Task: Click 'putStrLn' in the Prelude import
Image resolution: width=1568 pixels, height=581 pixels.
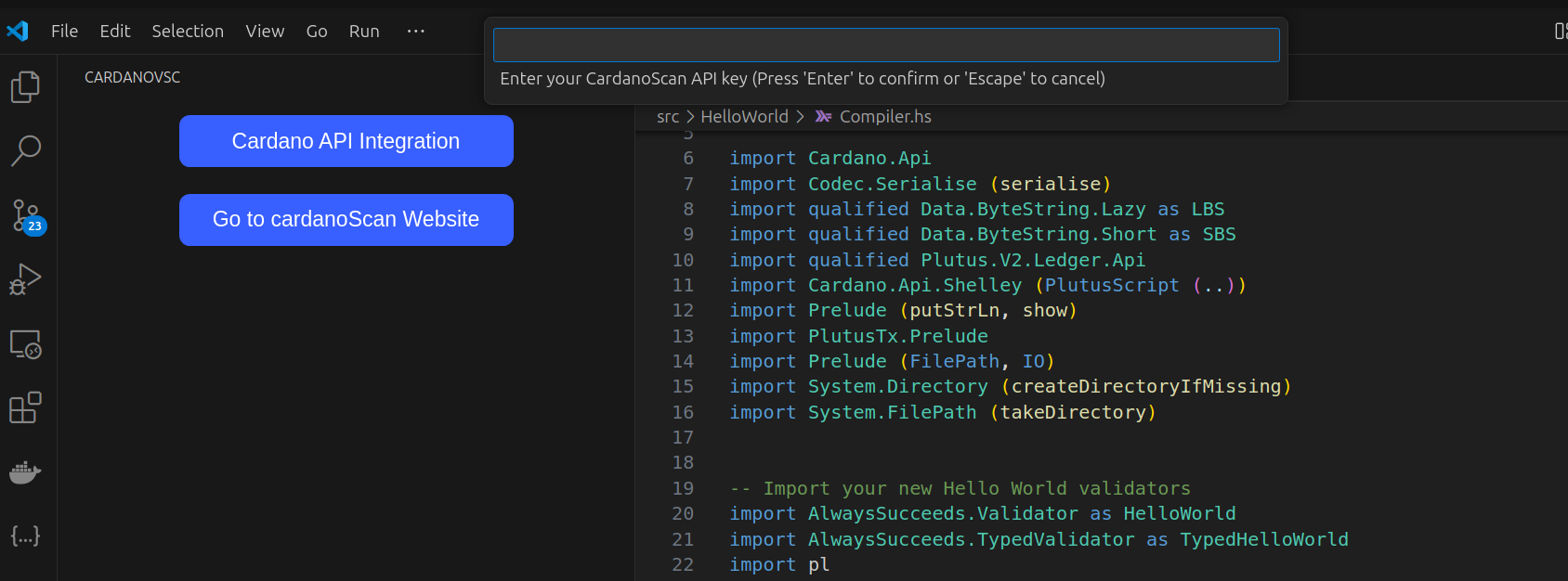Action: click(955, 311)
